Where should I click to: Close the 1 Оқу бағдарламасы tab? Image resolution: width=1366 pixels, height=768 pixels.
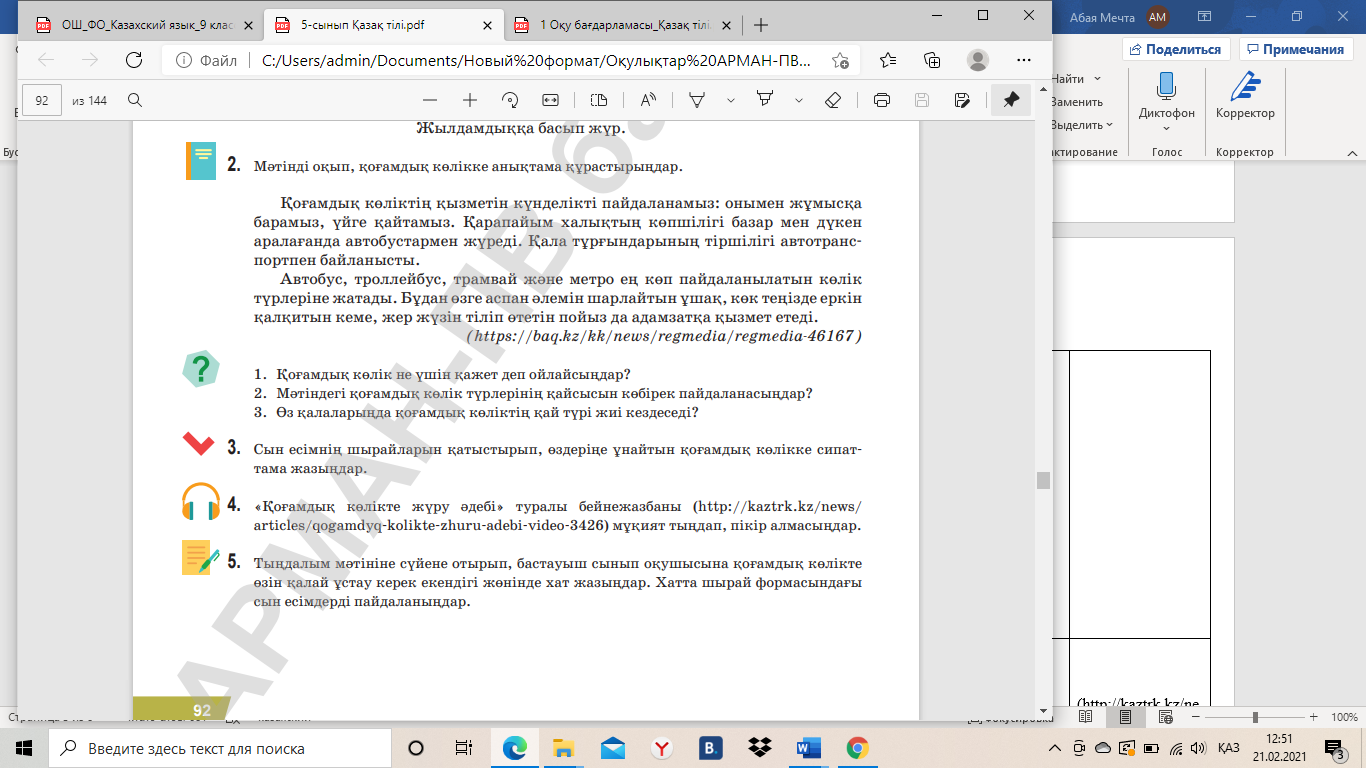(x=724, y=25)
